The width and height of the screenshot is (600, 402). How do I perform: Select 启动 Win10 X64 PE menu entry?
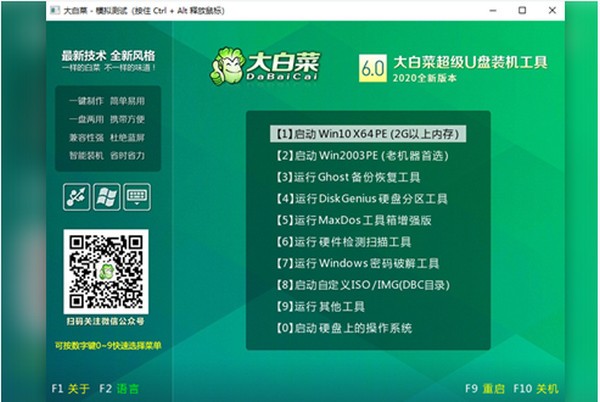coord(368,134)
